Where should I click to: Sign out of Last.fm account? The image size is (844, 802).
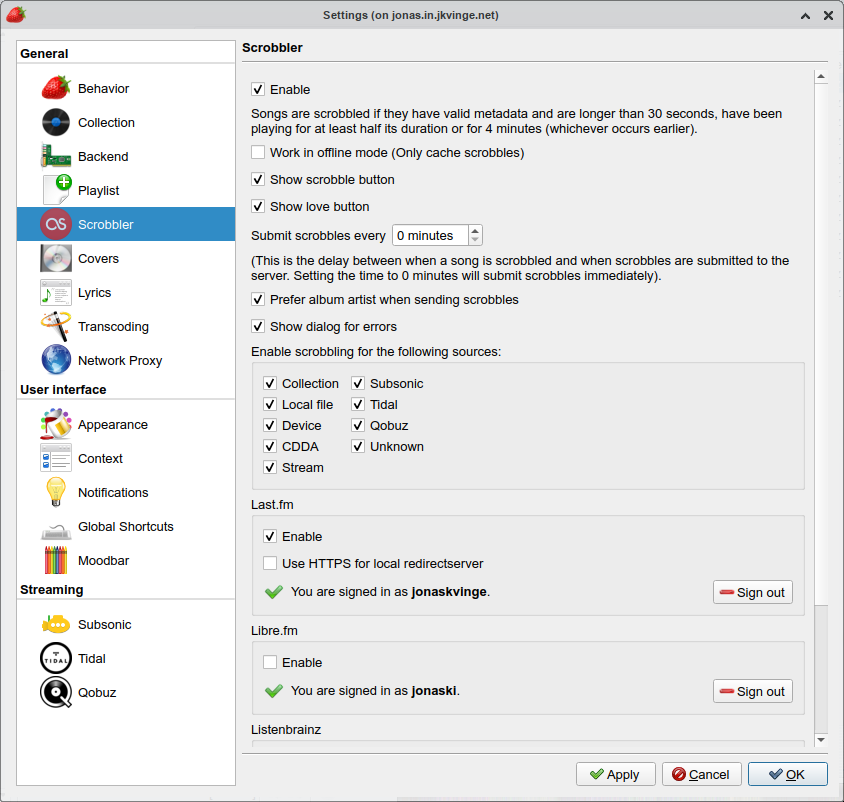752,592
